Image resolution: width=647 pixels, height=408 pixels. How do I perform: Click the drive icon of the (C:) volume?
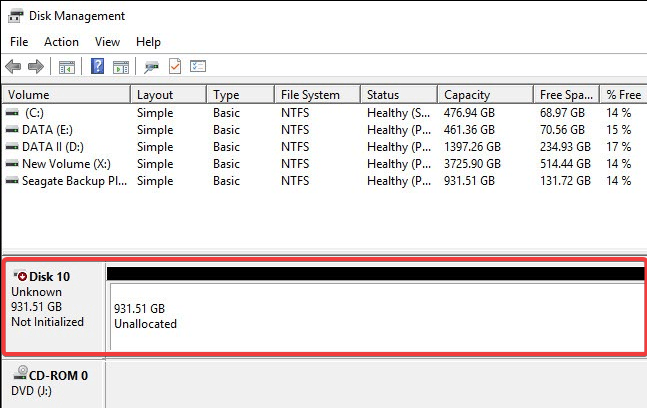pos(12,113)
